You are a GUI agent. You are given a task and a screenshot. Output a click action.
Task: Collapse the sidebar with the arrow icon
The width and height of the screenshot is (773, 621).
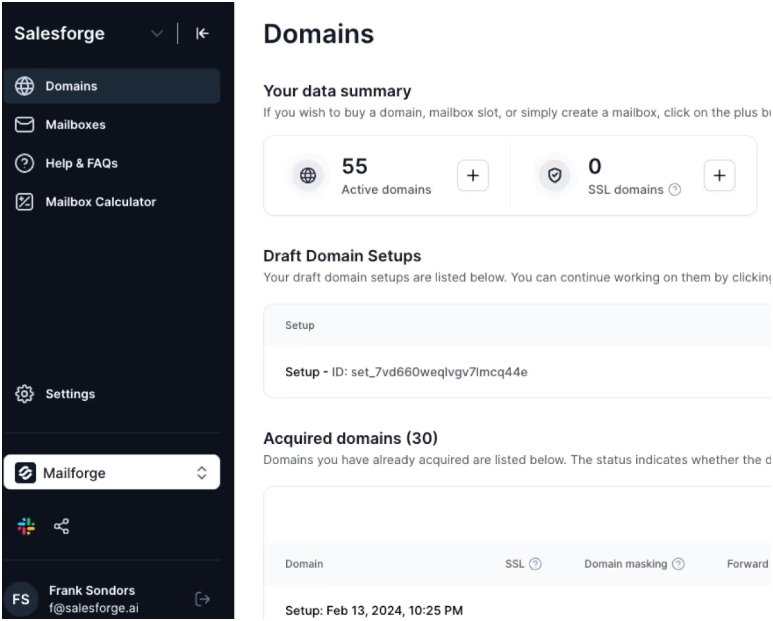point(202,34)
